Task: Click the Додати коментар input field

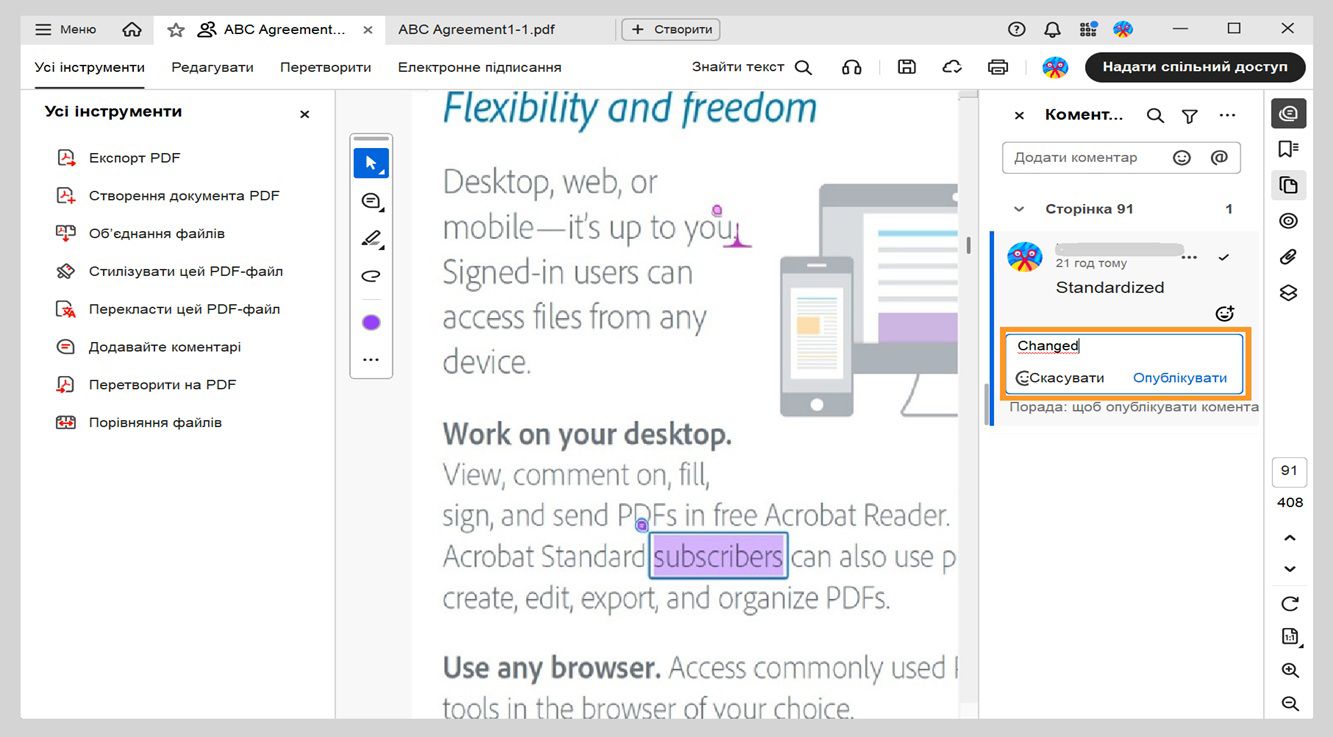Action: (1121, 158)
